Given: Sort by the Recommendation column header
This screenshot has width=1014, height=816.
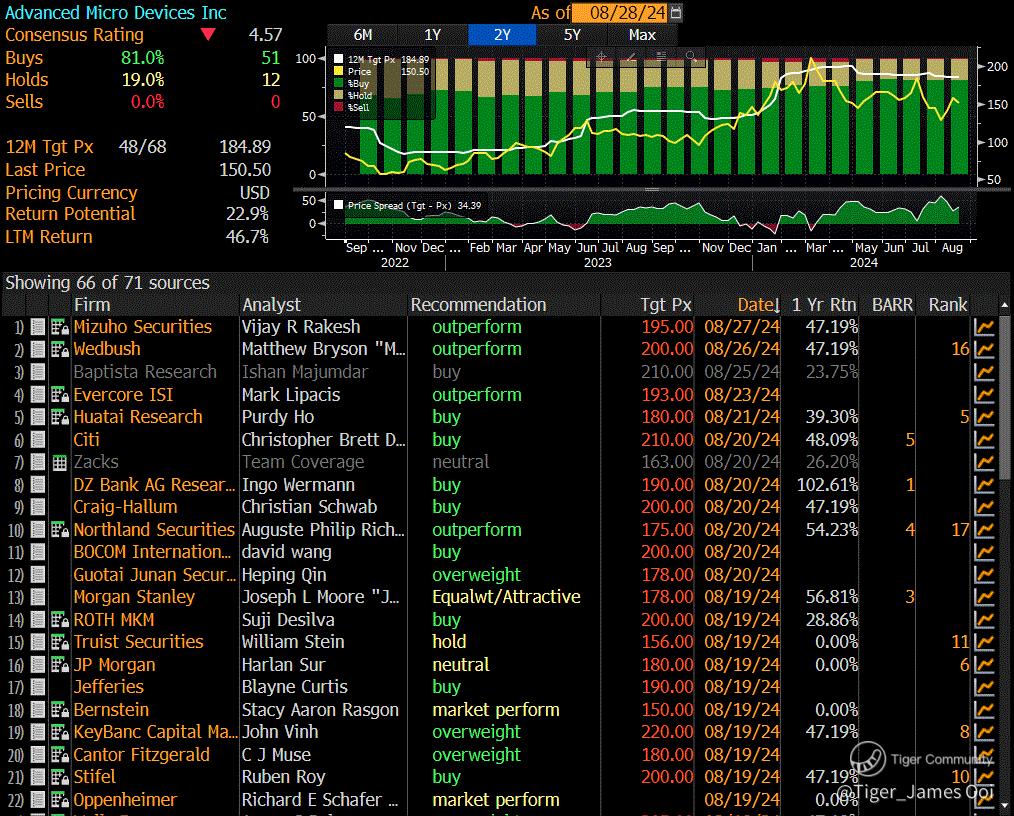Looking at the screenshot, I should tap(478, 305).
